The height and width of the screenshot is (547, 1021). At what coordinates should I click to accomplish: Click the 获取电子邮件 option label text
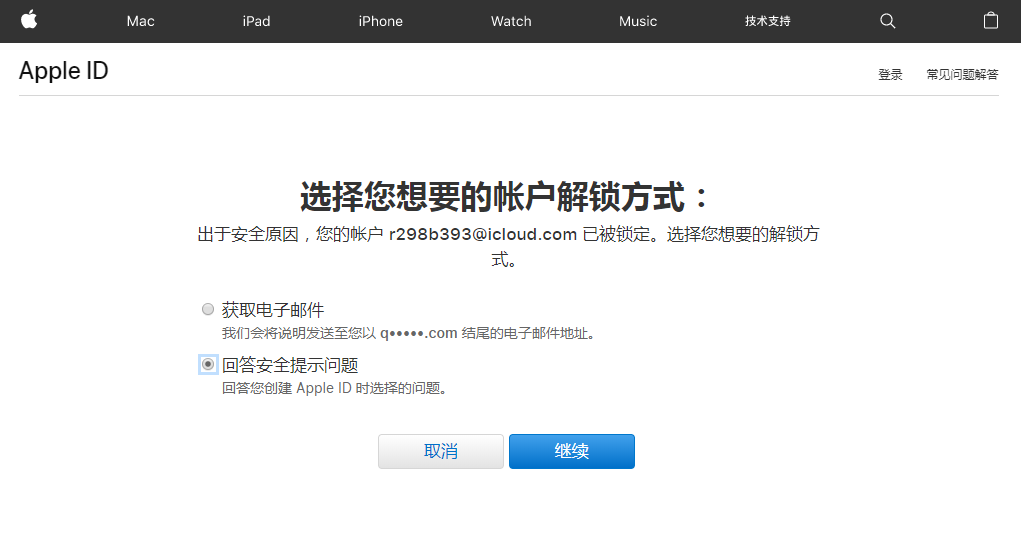(x=273, y=310)
